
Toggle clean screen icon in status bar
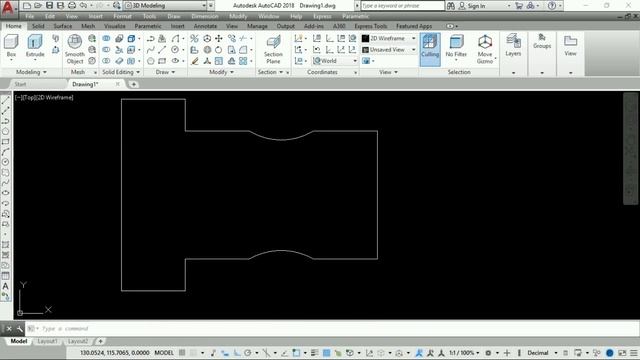click(622, 353)
